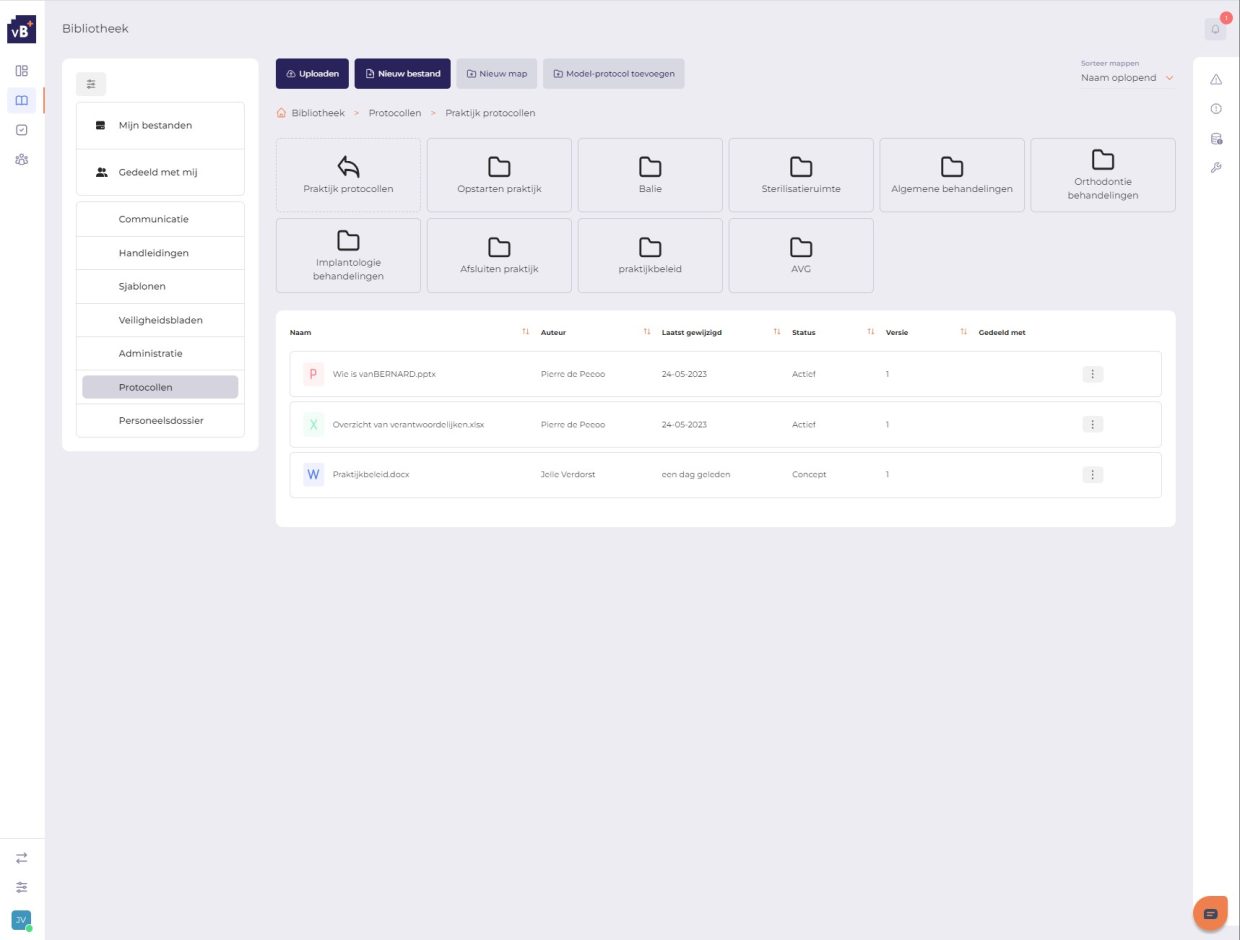
Task: Open the library book icon in sidebar
Action: point(22,100)
